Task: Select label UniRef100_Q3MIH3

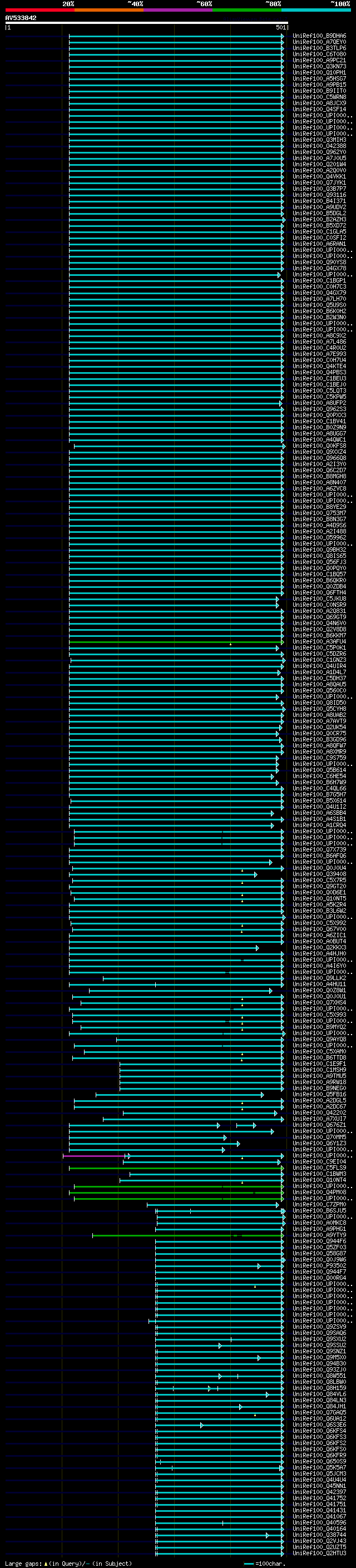Action: pos(319,140)
